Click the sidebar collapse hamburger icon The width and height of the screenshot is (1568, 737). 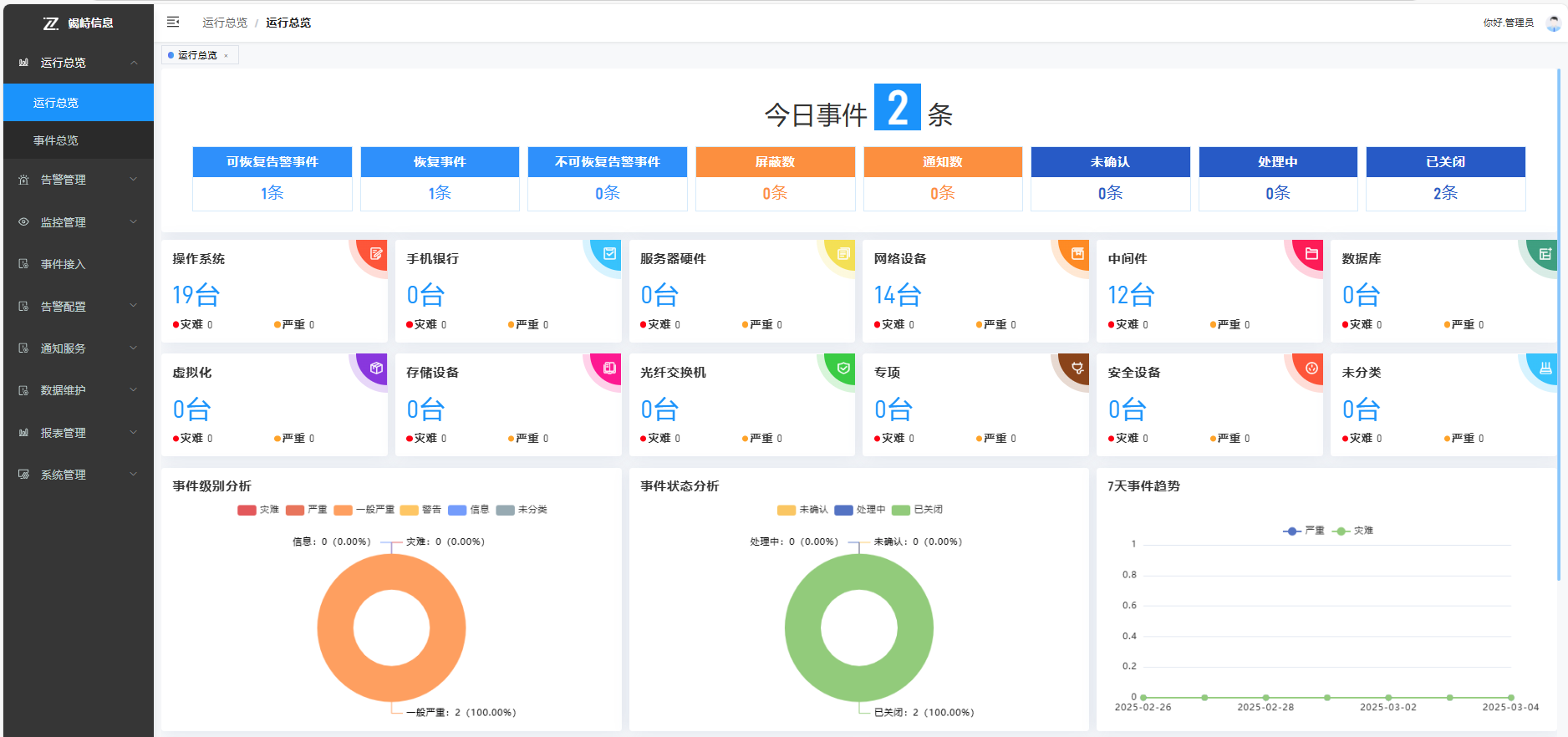[173, 23]
